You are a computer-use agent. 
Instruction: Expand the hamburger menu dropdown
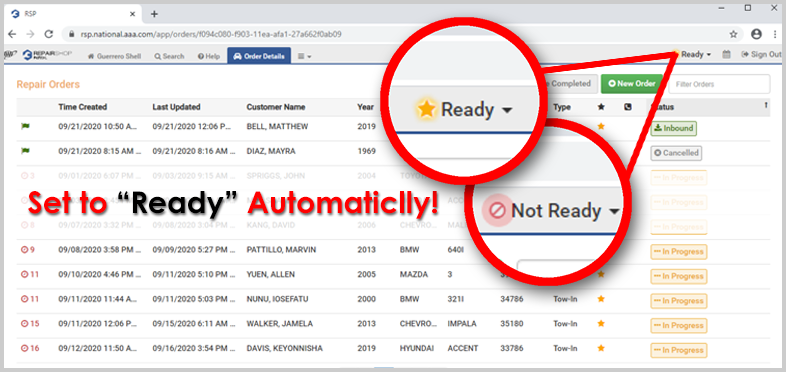(x=304, y=56)
